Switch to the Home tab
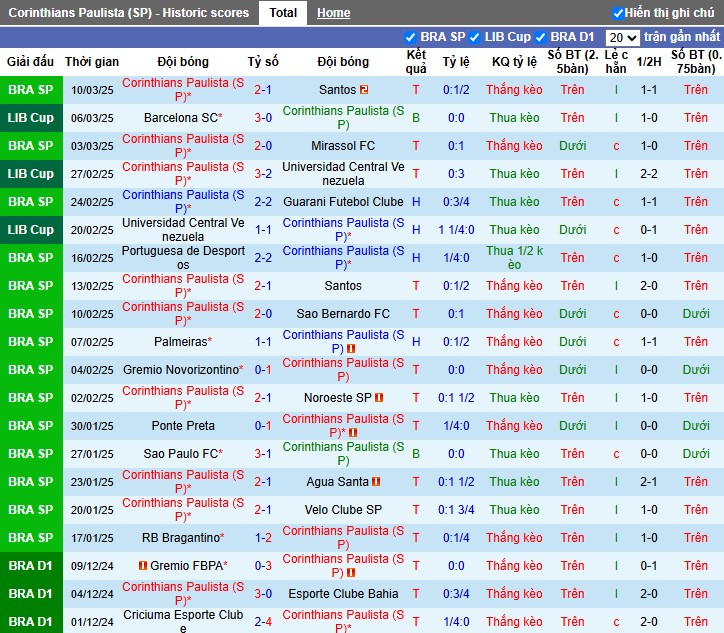 (333, 13)
